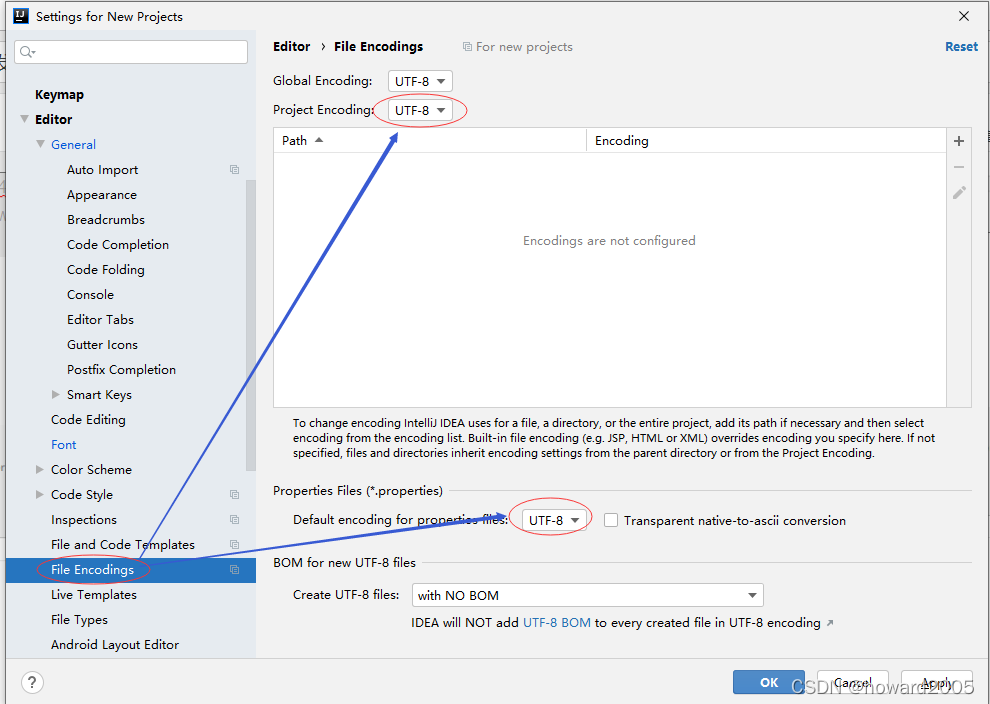Viewport: 990px width, 704px height.
Task: Click the copy icon beside File Encodings
Action: 234,570
